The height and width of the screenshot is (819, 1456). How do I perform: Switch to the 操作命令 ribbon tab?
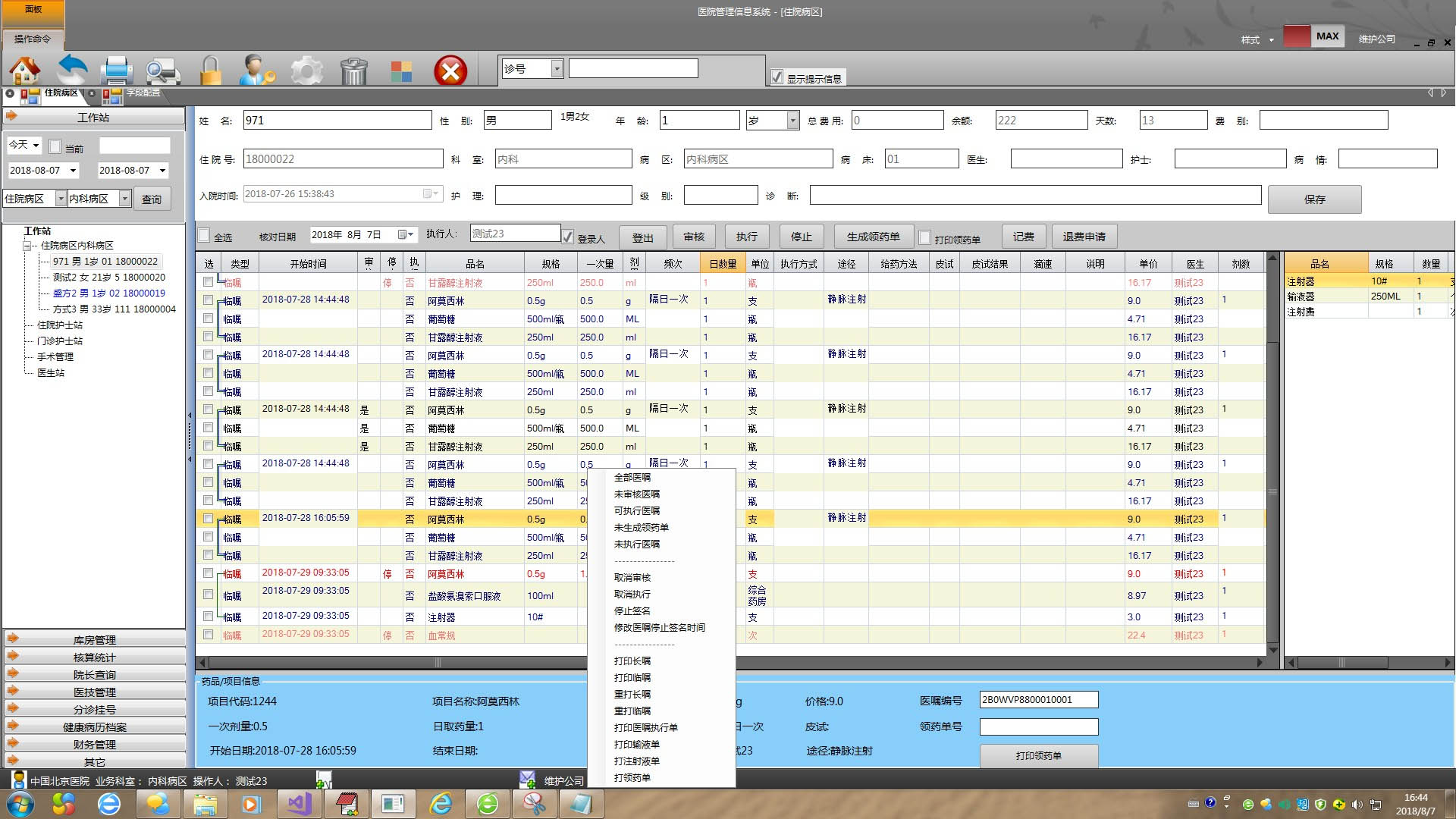[x=33, y=39]
